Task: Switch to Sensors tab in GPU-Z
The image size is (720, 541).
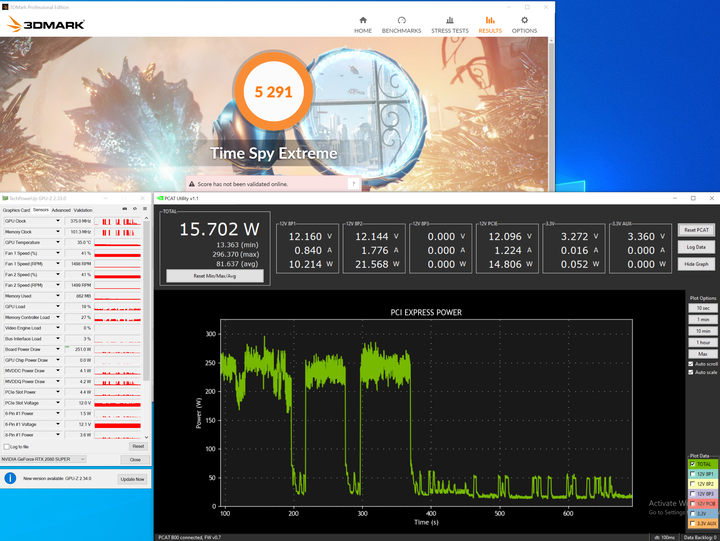Action: (x=40, y=210)
